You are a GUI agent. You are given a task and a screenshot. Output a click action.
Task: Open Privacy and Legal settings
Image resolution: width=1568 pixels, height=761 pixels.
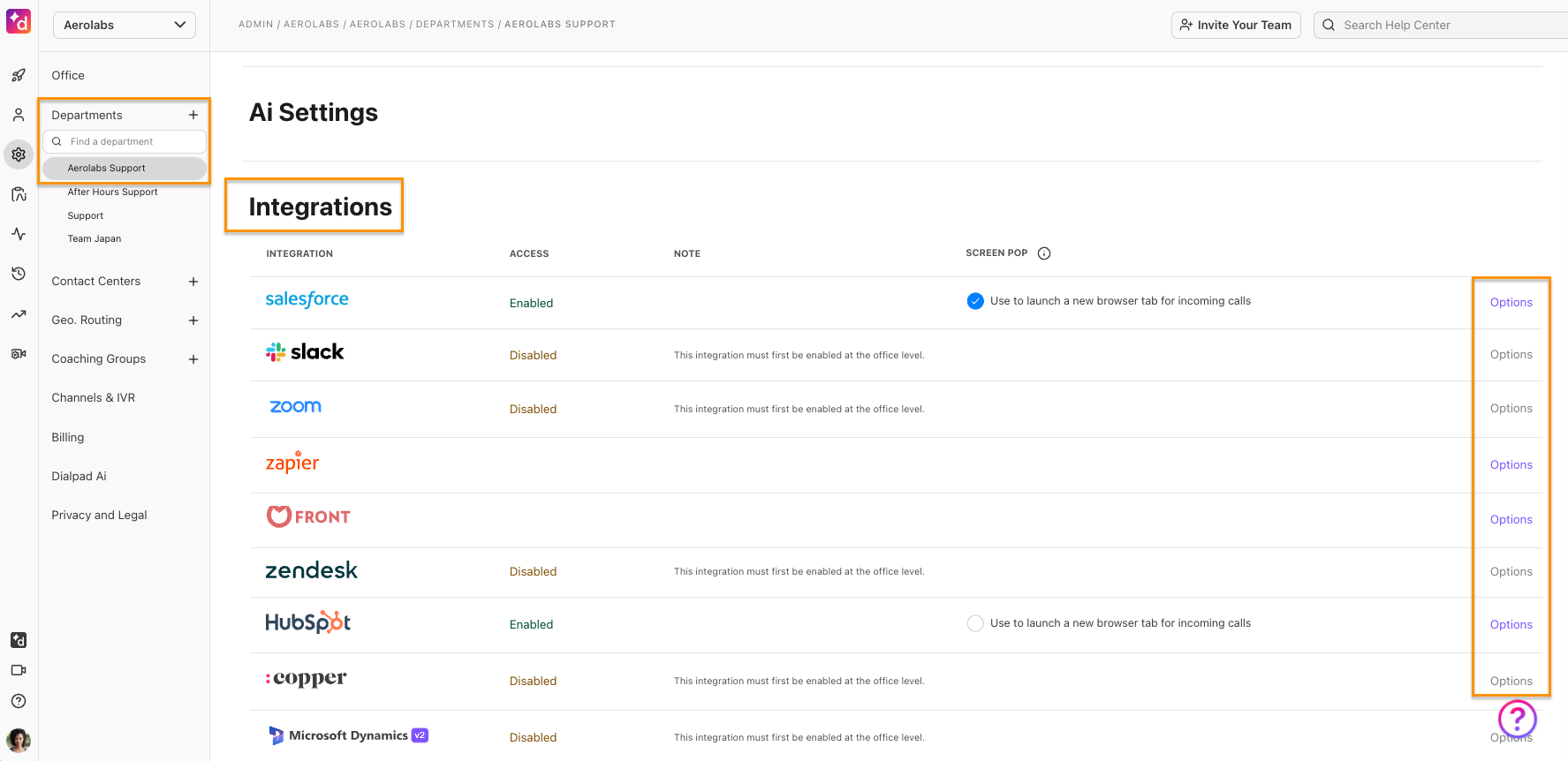coord(99,515)
